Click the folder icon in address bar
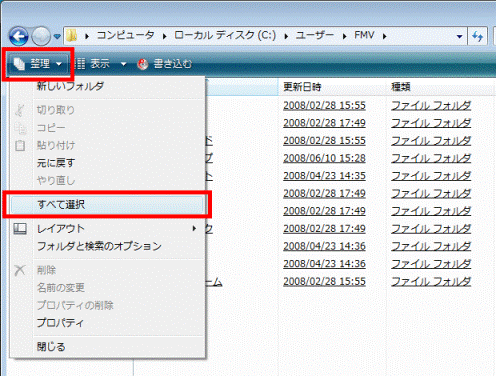The height and width of the screenshot is (376, 496). [x=72, y=35]
